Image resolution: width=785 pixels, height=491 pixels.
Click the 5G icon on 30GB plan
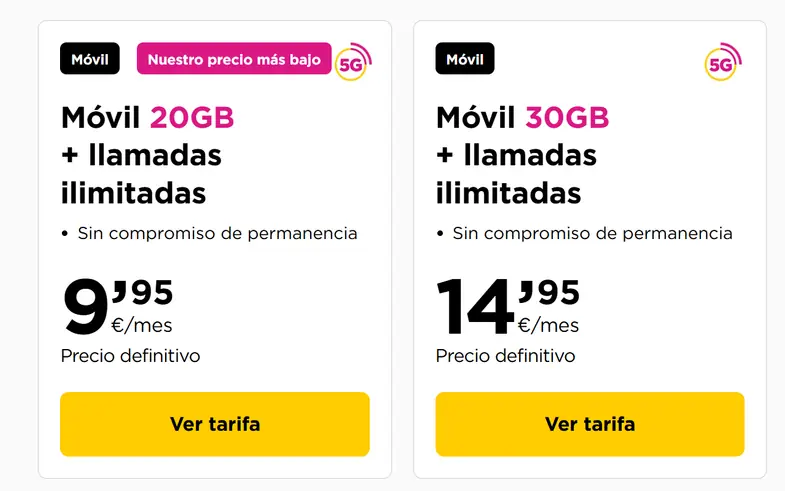coord(723,62)
